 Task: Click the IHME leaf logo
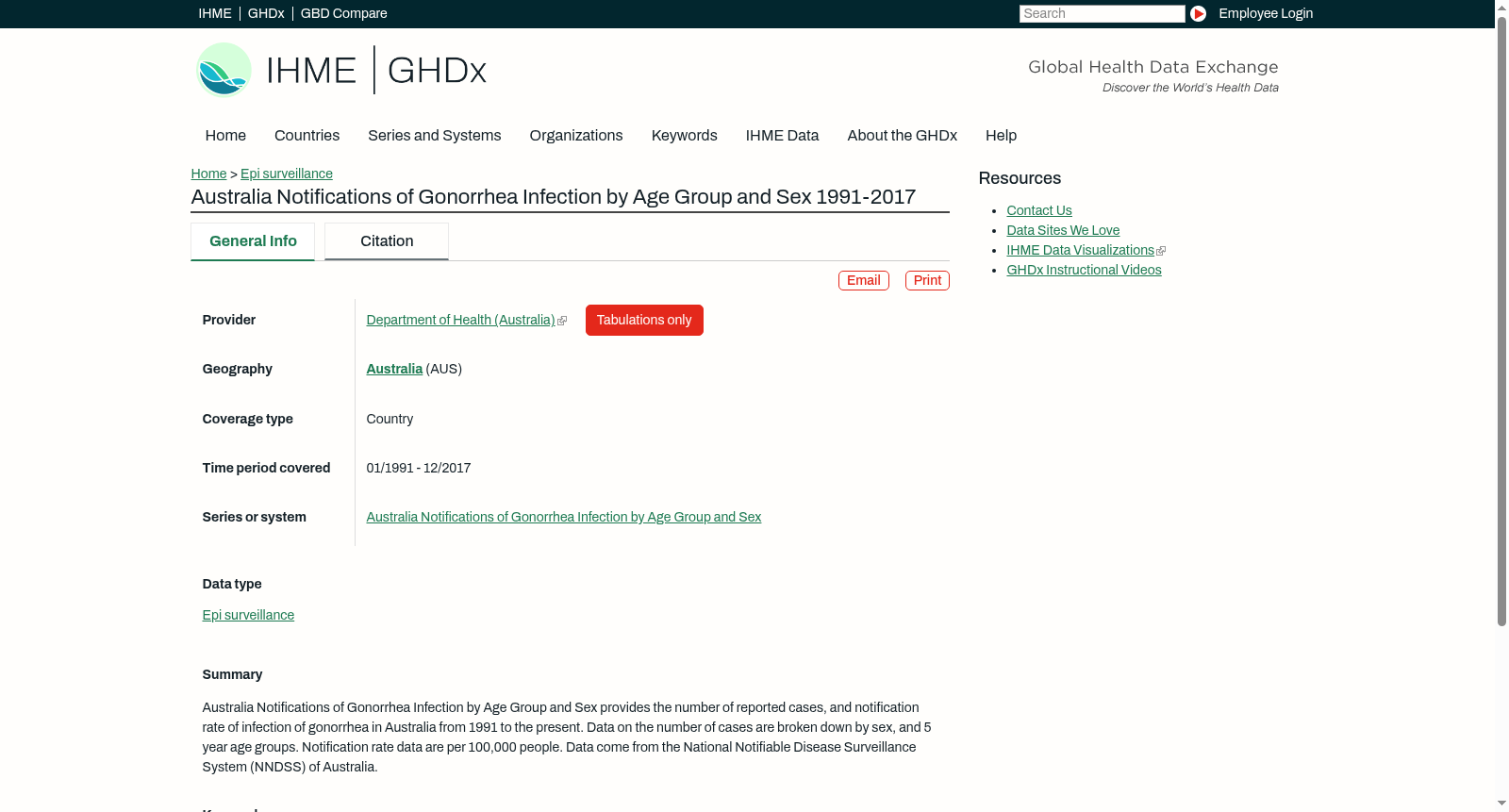pos(224,70)
